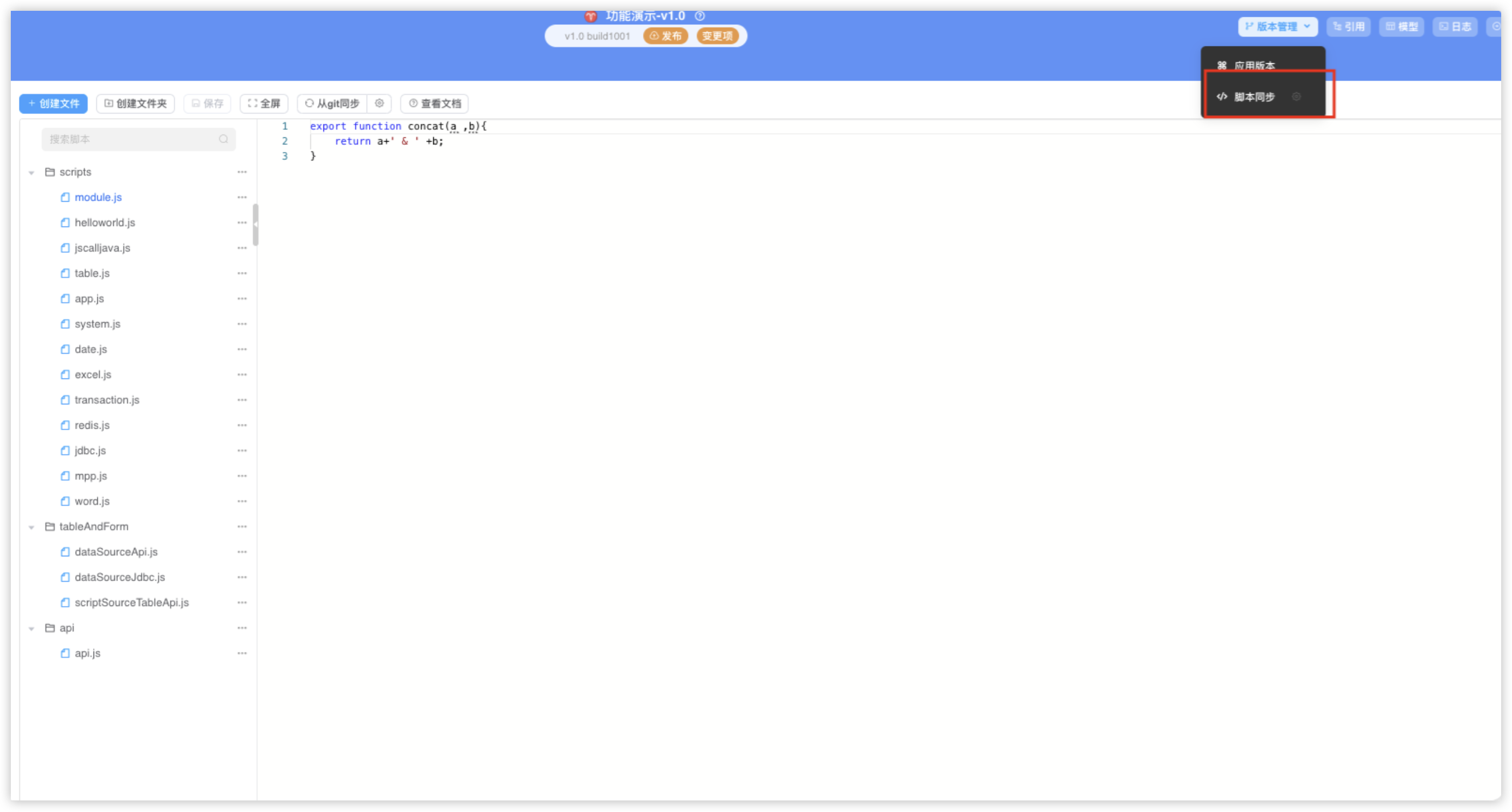Open the 版本管理 dropdown

click(1278, 26)
